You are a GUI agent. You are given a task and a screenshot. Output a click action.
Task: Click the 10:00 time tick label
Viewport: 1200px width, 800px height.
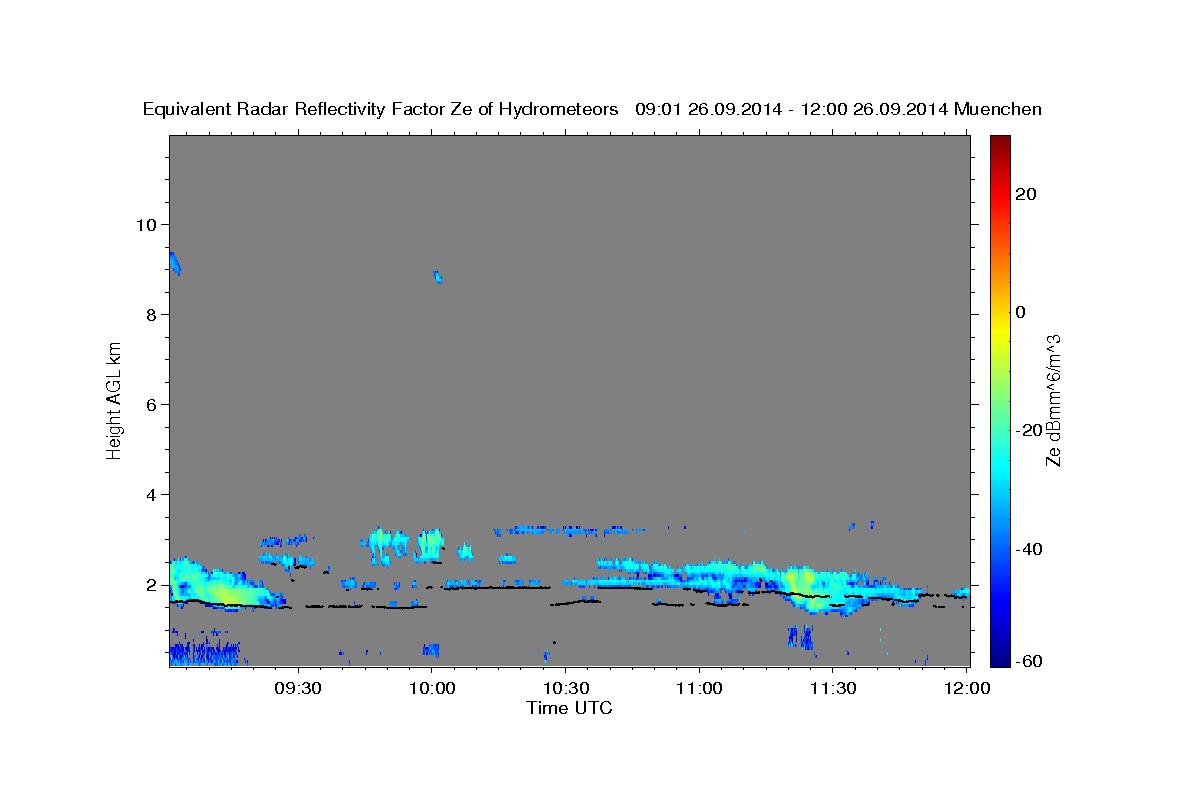click(x=432, y=689)
